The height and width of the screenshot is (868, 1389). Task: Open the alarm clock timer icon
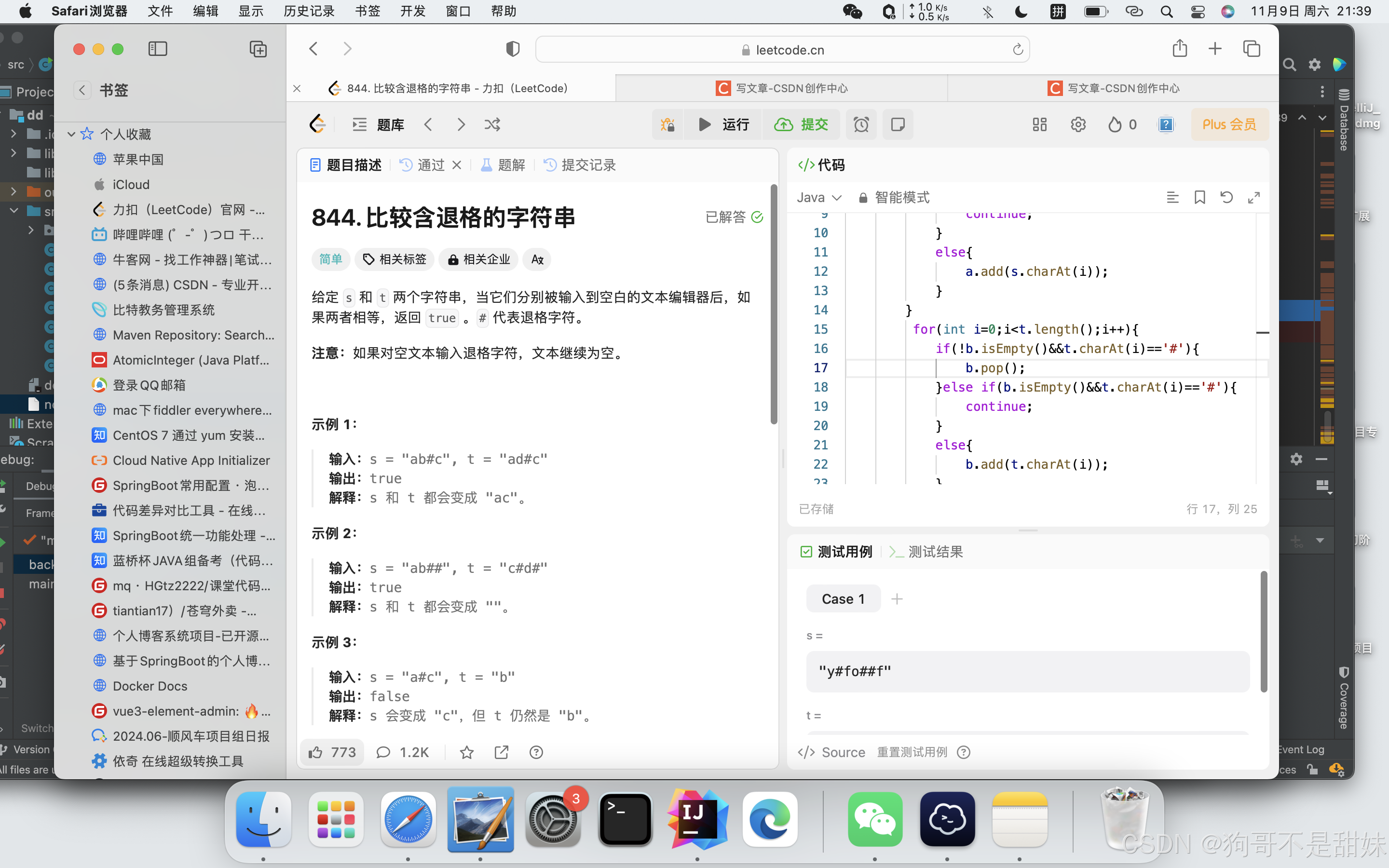tap(861, 124)
